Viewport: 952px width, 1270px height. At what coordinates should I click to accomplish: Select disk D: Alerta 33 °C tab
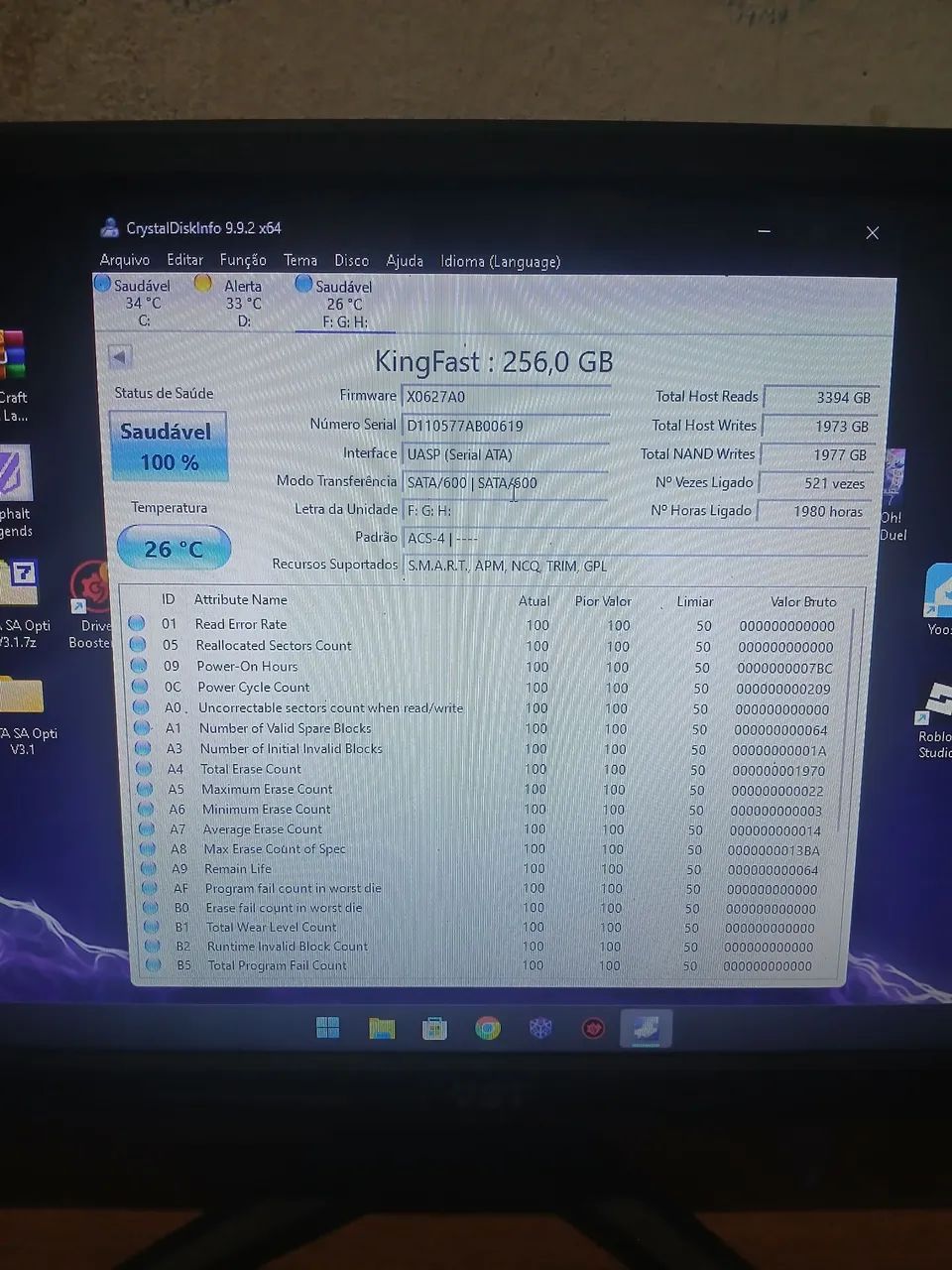click(x=235, y=302)
